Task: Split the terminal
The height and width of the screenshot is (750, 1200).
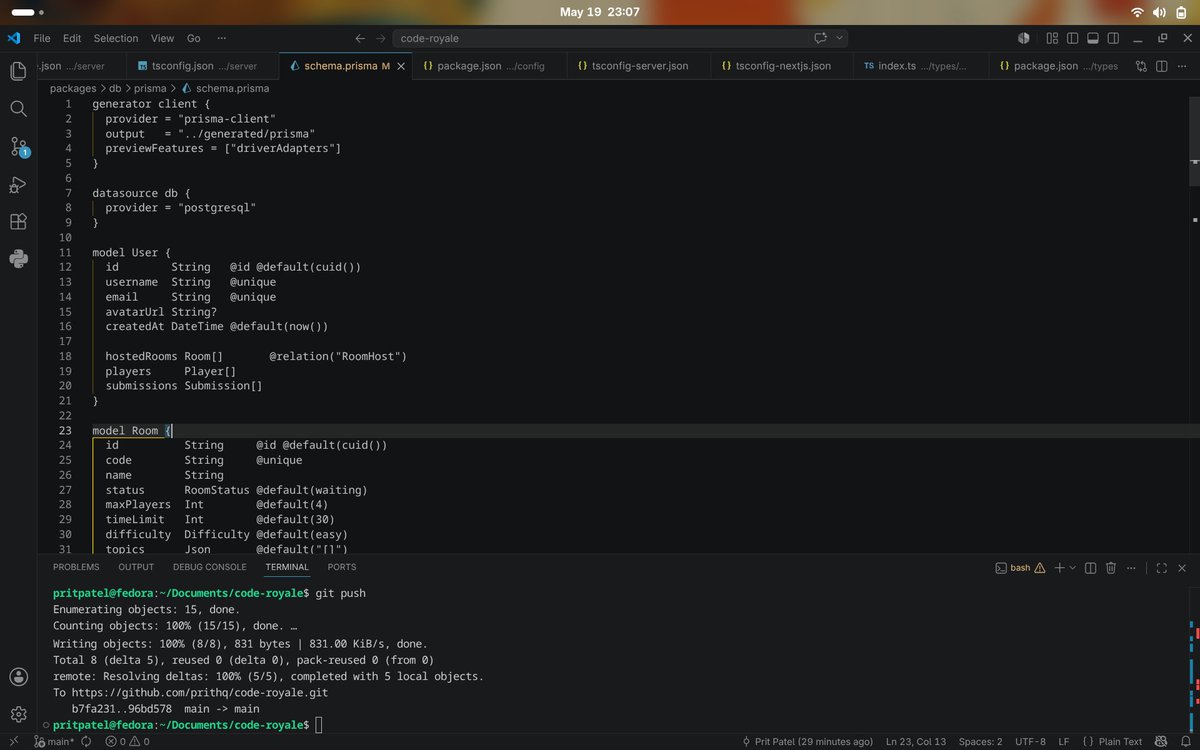Action: click(1090, 567)
